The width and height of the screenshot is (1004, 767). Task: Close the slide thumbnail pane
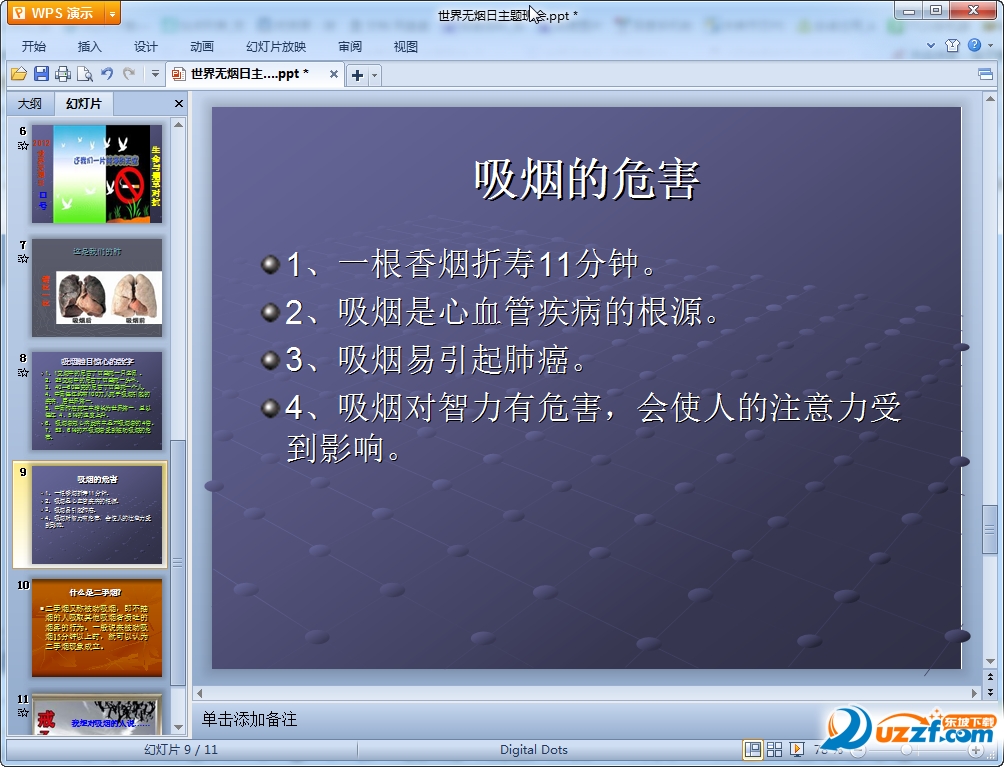(x=179, y=104)
